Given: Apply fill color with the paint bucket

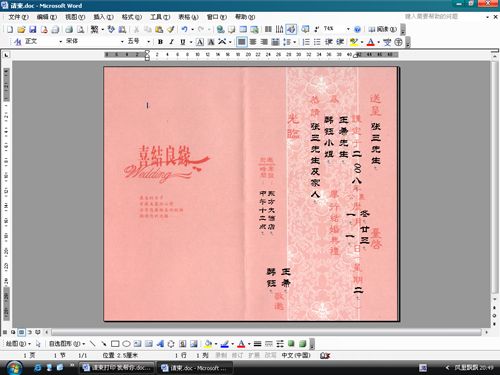Looking at the screenshot, I should pos(208,344).
